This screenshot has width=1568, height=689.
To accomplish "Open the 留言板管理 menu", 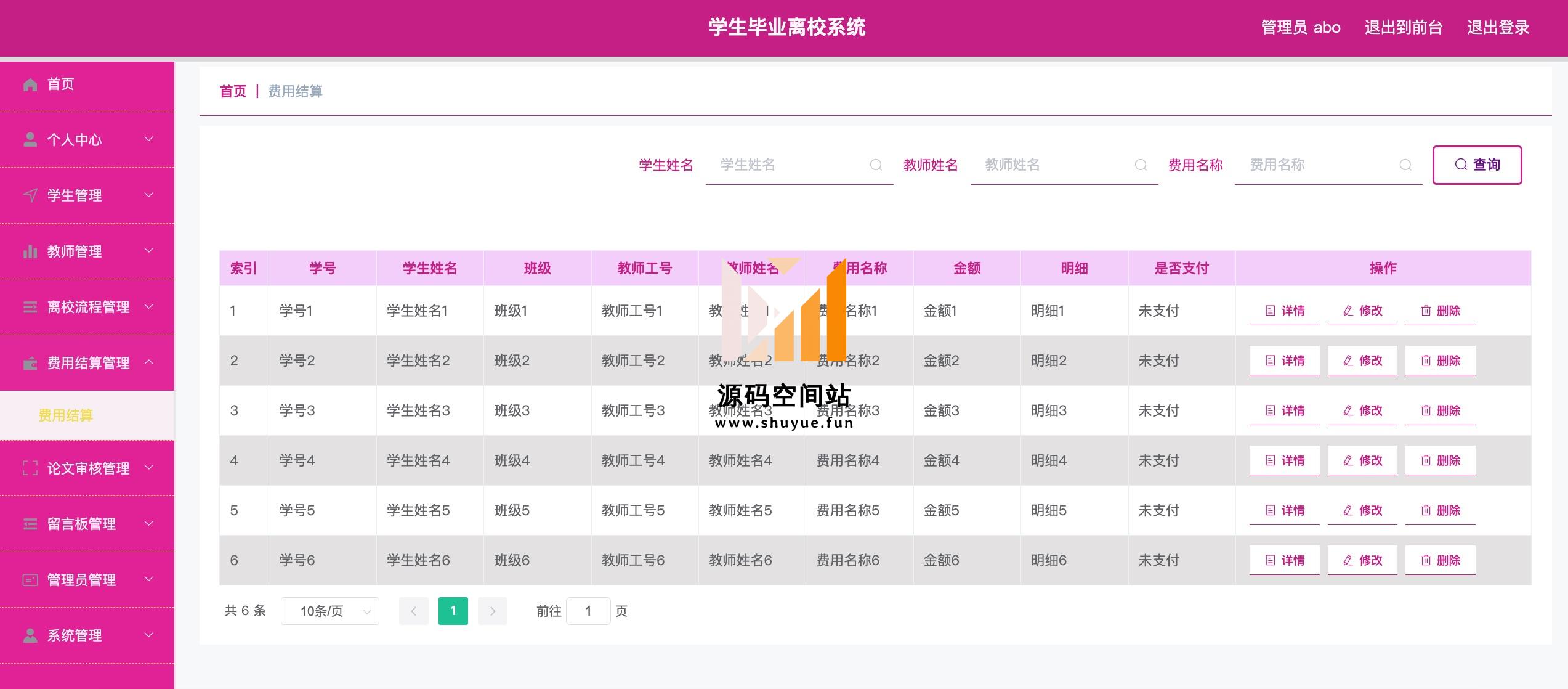I will pos(81,524).
